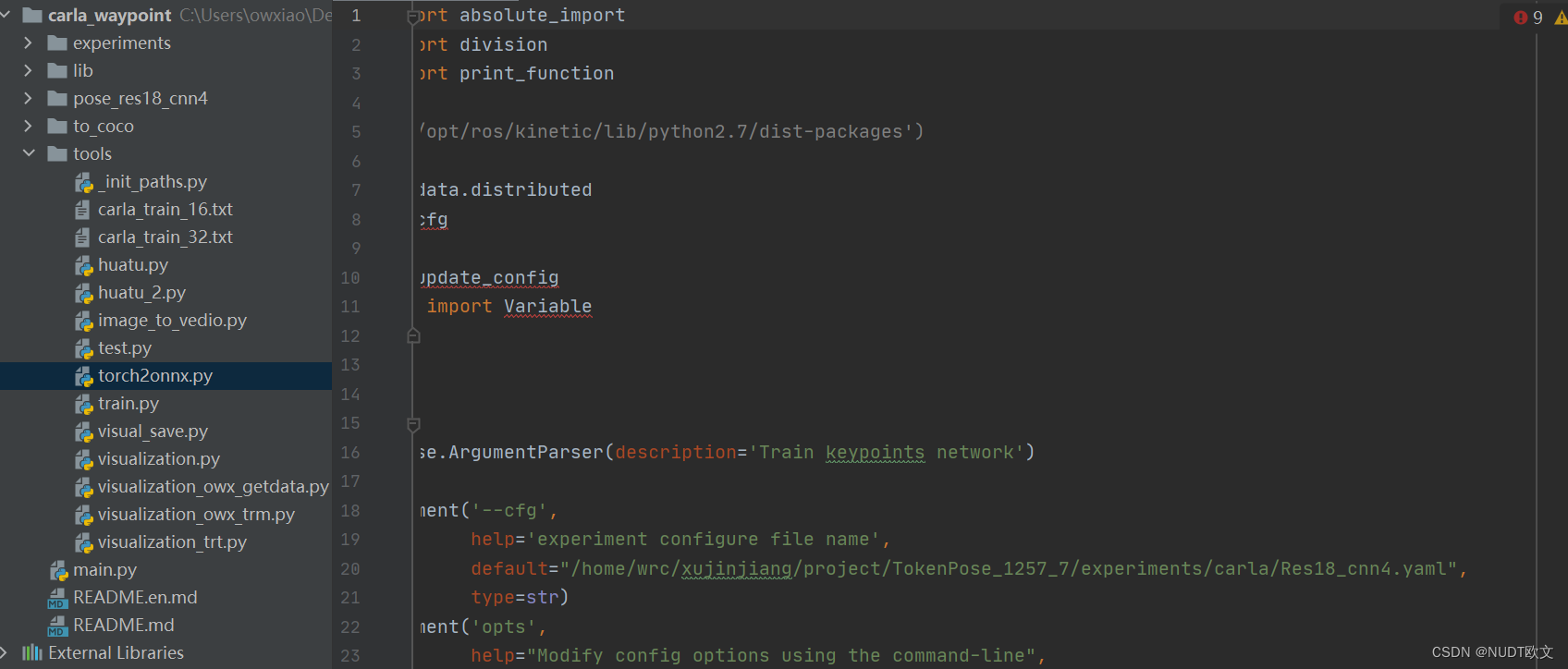This screenshot has height=669, width=1568.
Task: Expand the lib folder arrow
Action: point(28,70)
